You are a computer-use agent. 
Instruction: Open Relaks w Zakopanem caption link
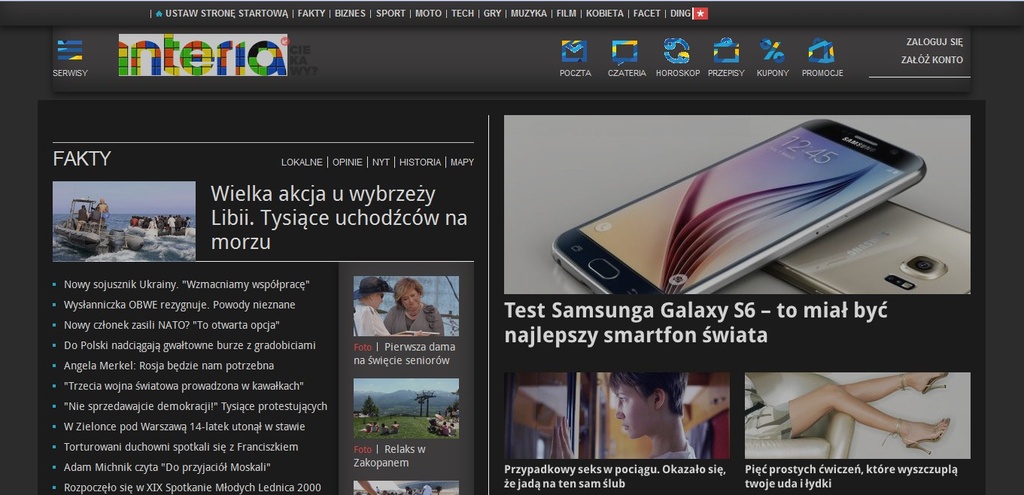390,456
